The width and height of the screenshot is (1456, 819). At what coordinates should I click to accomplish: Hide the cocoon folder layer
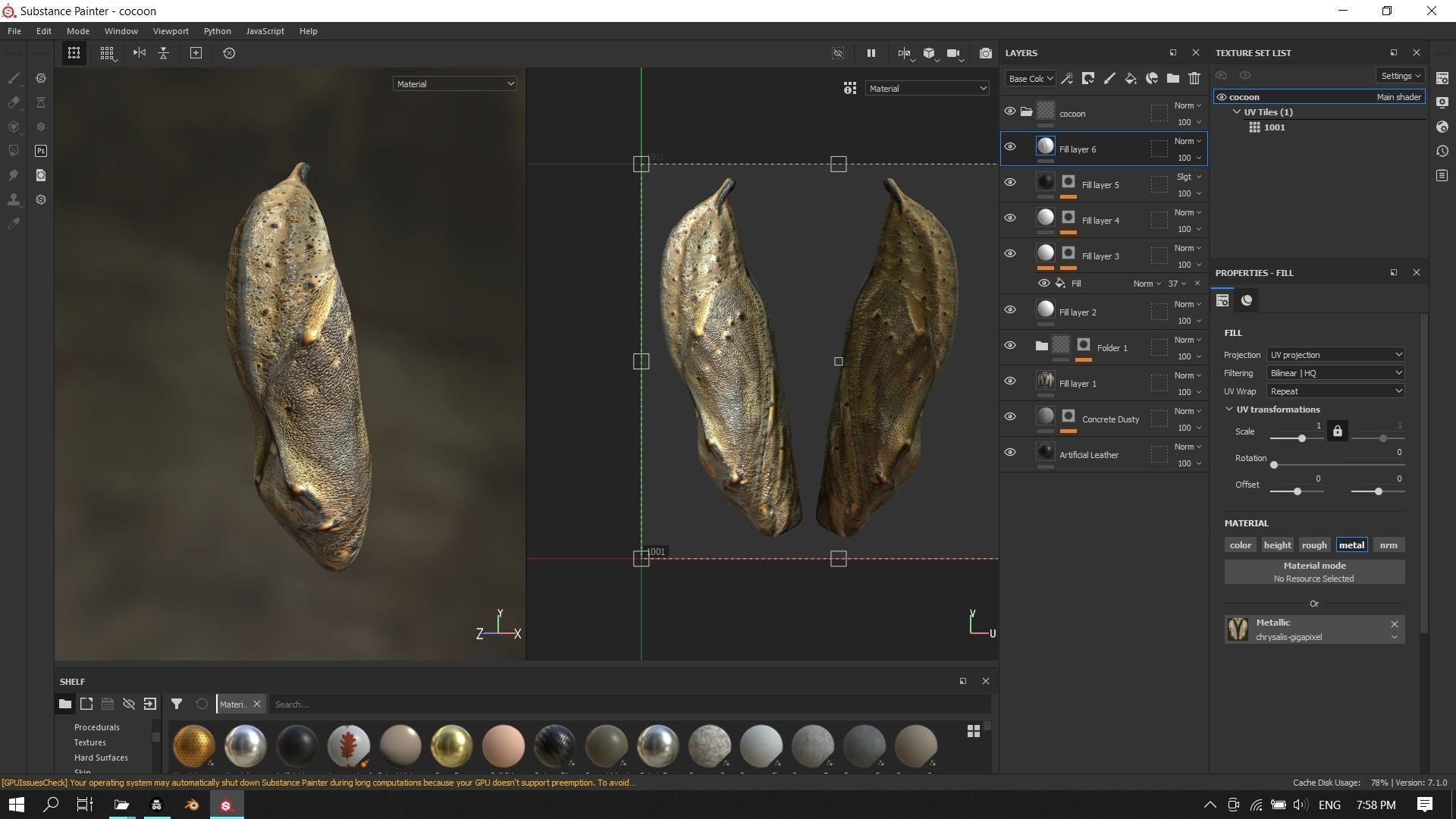[1010, 111]
